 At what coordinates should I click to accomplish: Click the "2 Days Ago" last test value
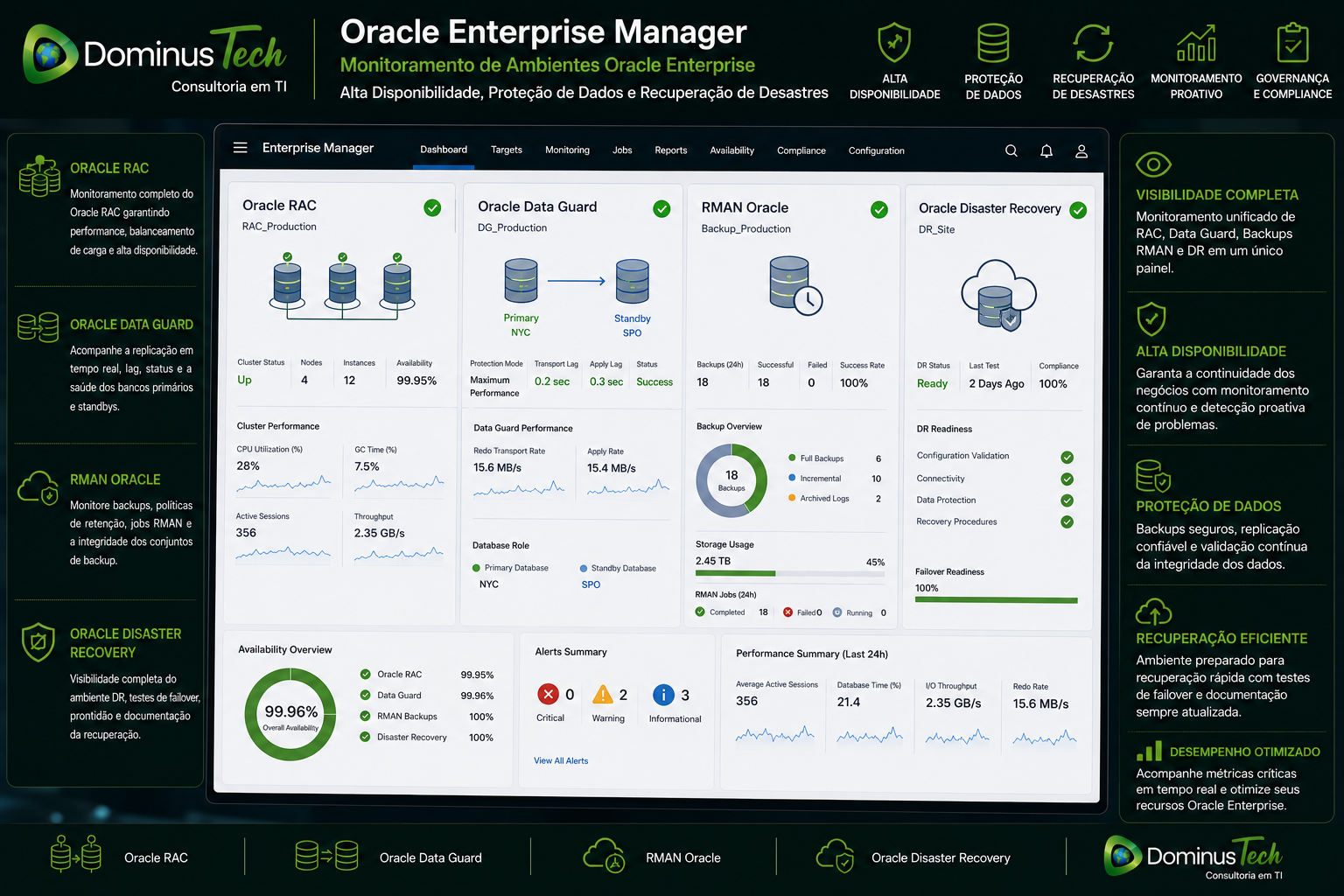[x=997, y=384]
